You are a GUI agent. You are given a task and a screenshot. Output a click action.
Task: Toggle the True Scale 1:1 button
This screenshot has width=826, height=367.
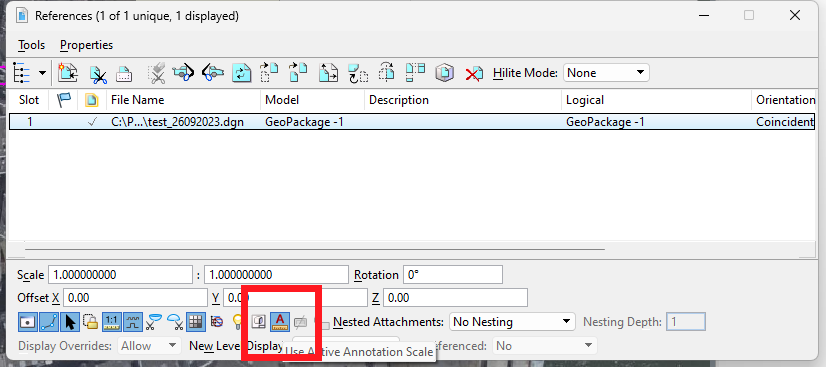click(x=112, y=321)
